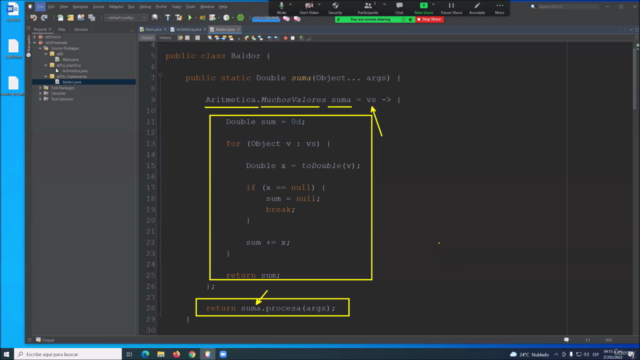This screenshot has width=640, height=360.
Task: Click the red record macro icon
Action: pos(286,38)
